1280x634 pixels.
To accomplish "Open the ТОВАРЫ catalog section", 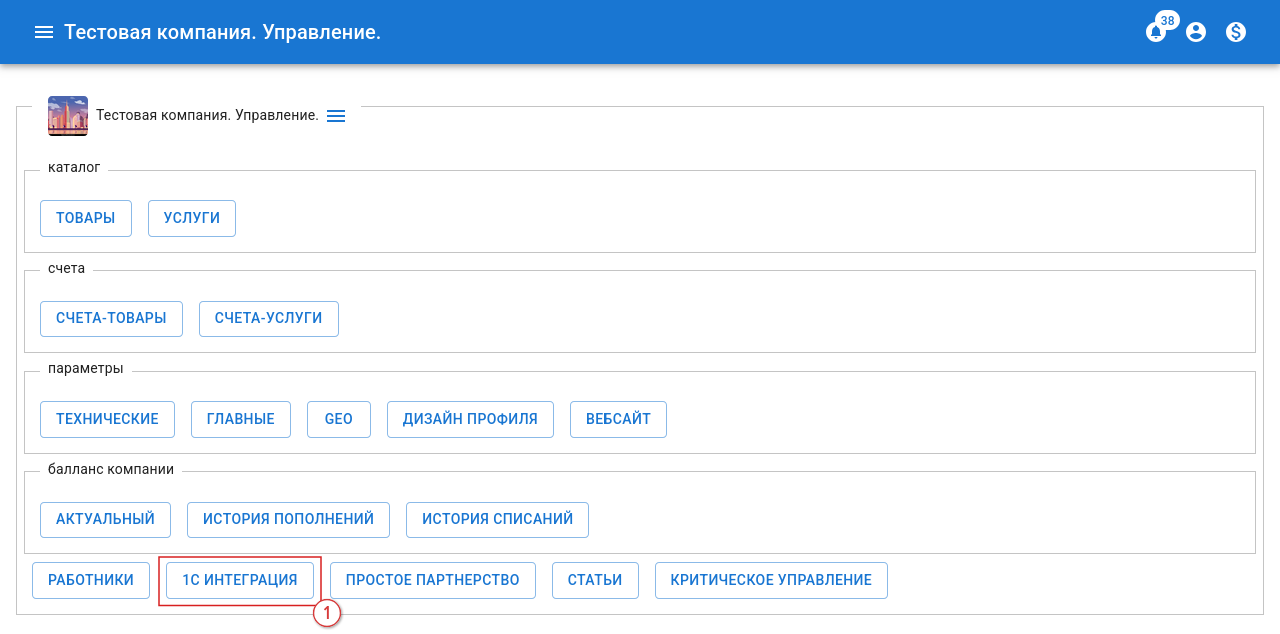I will click(86, 218).
